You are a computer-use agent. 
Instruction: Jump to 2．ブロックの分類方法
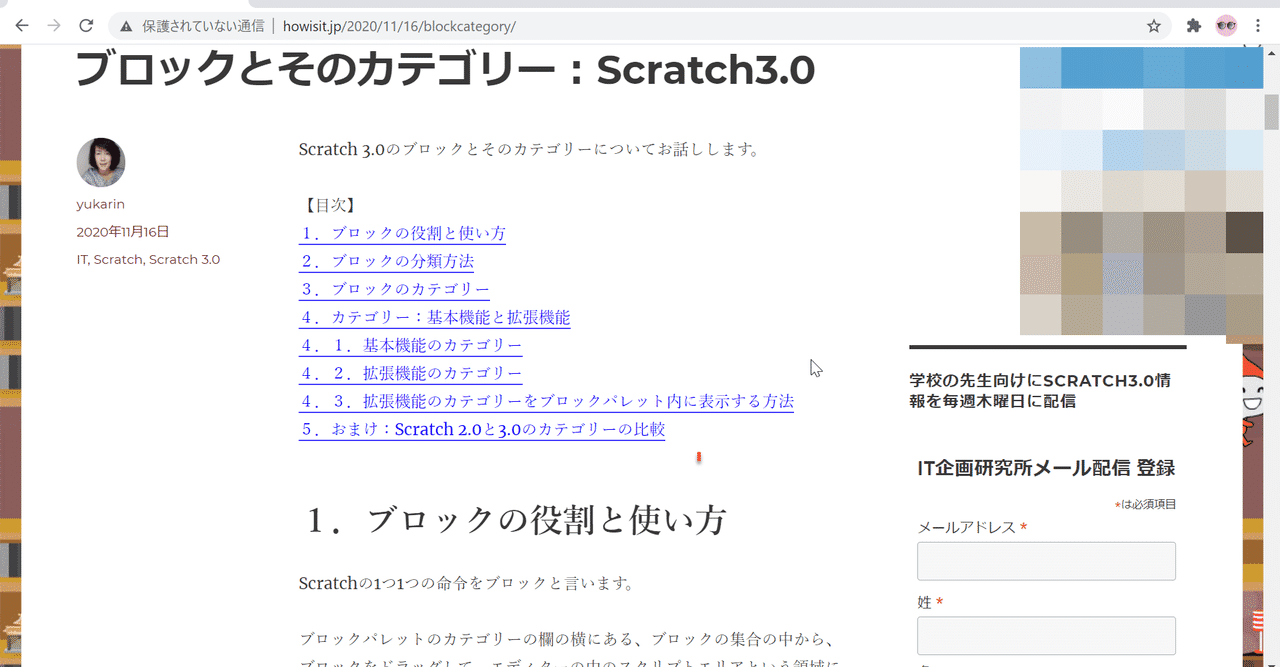(x=386, y=261)
